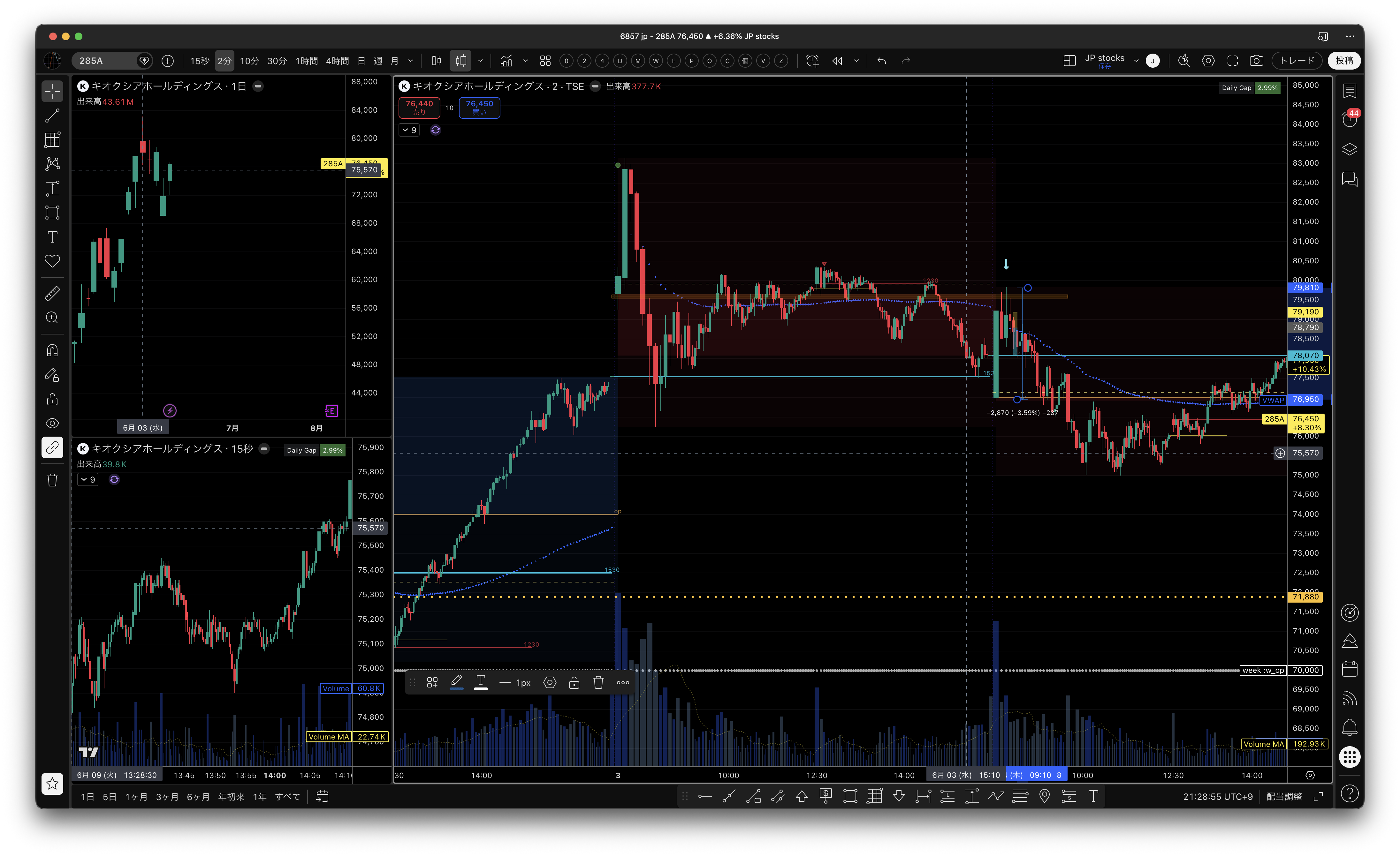Select 年初来 date range
Image resolution: width=1400 pixels, height=856 pixels.
point(231,797)
